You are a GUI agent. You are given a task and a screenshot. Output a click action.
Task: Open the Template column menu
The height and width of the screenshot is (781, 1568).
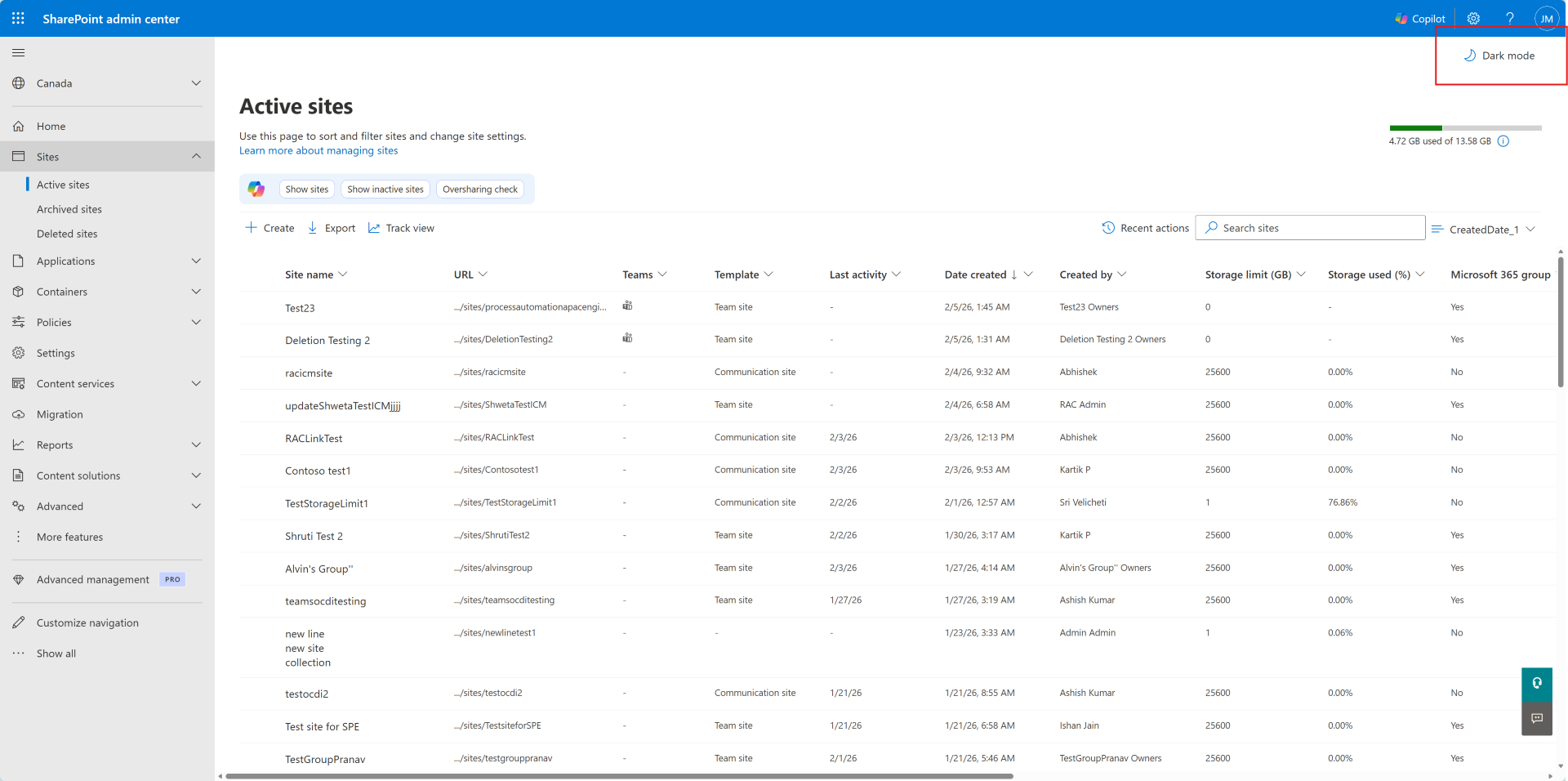pos(744,274)
